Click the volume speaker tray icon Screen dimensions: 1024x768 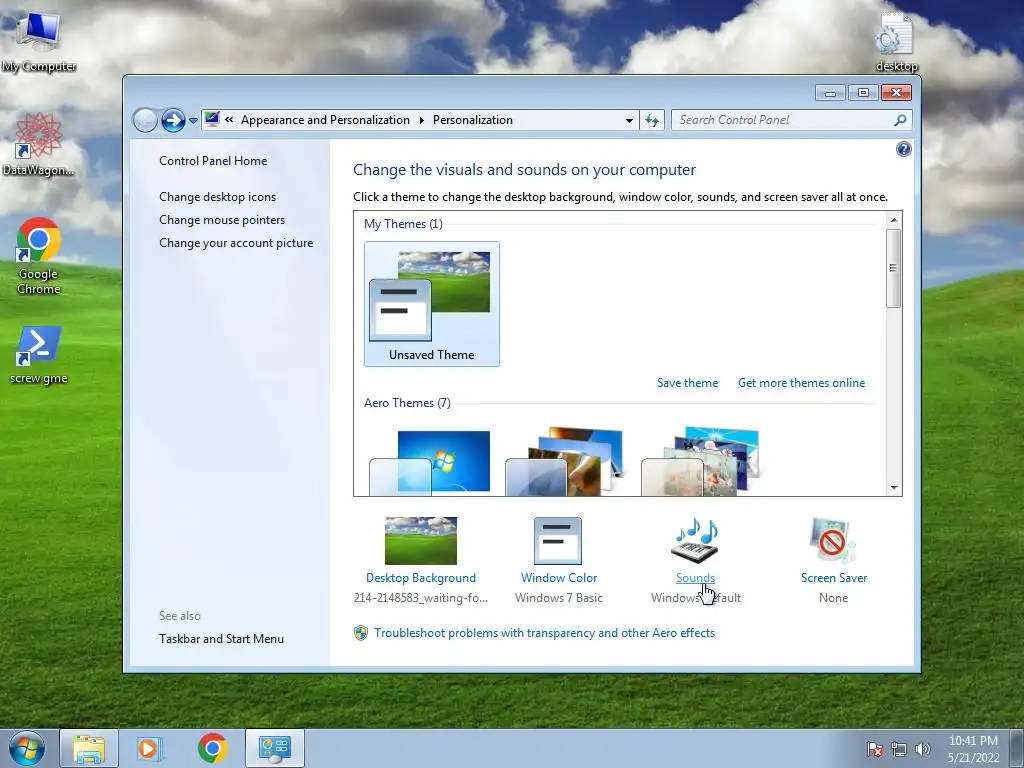coord(923,749)
